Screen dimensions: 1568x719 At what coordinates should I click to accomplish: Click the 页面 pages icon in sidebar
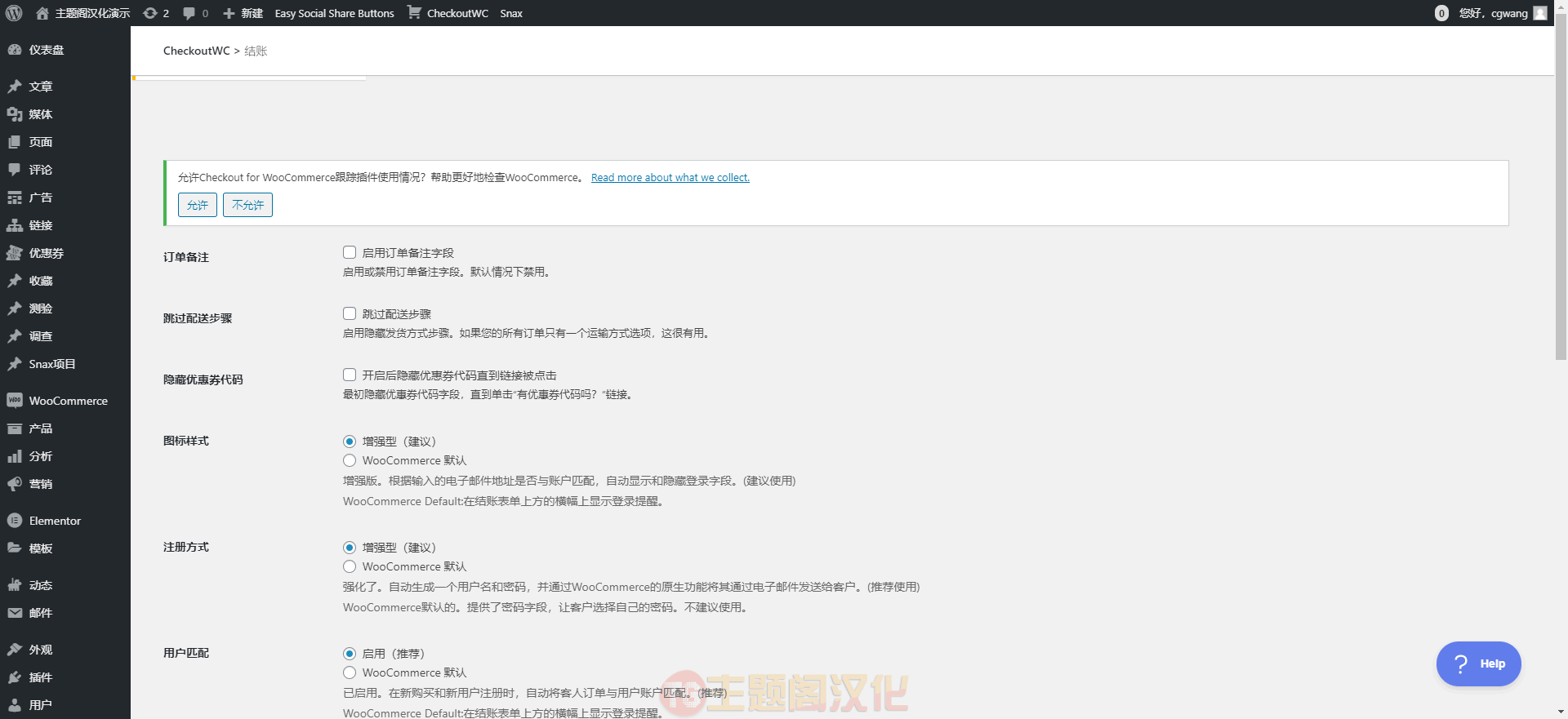point(15,142)
